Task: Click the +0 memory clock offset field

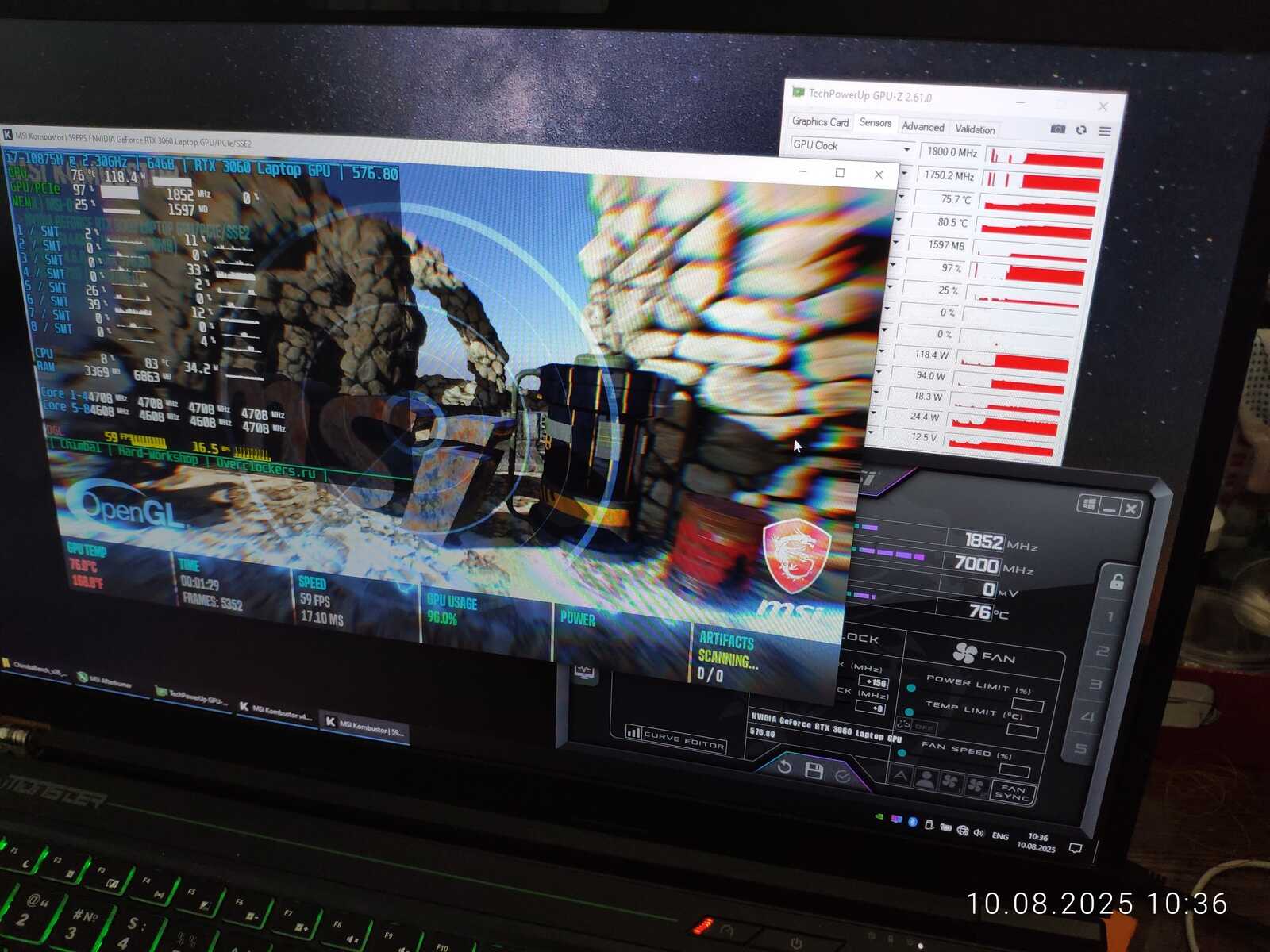Action: [871, 708]
